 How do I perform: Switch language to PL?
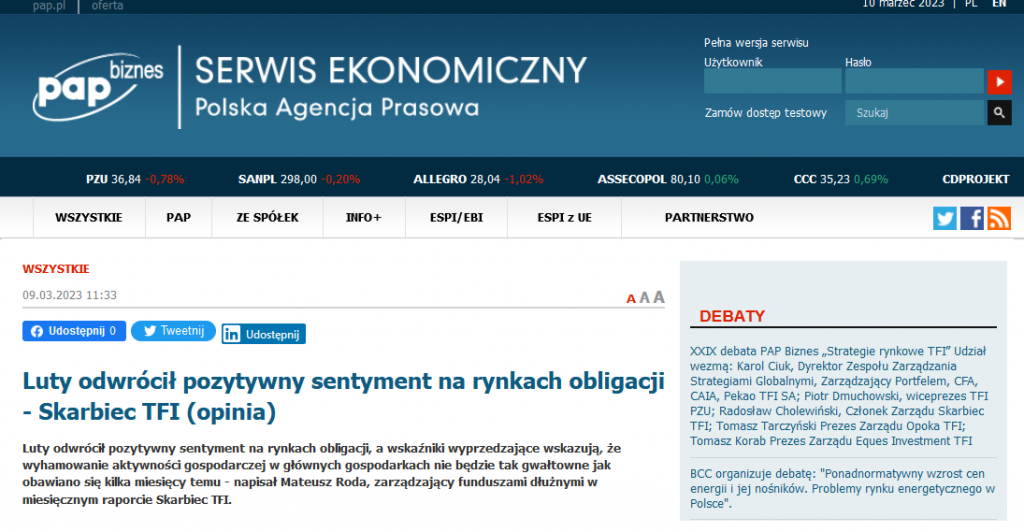tap(971, 4)
